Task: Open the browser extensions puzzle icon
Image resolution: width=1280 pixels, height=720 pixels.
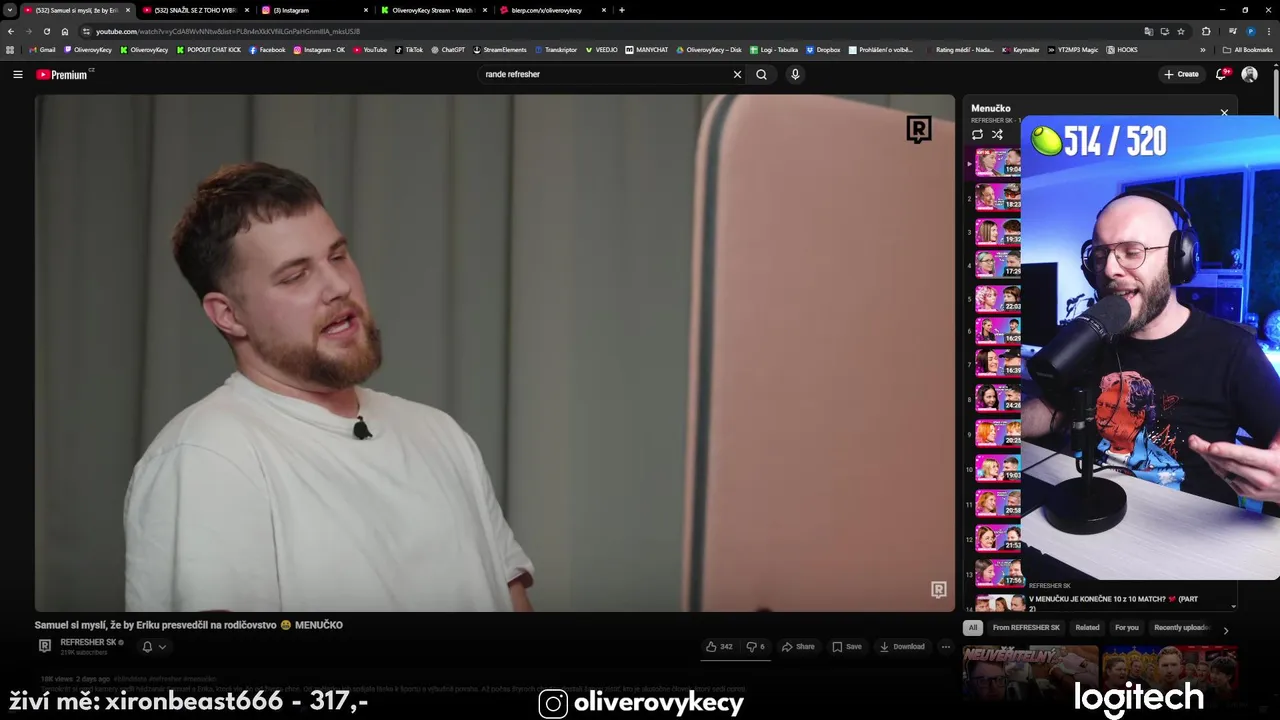Action: (1206, 31)
